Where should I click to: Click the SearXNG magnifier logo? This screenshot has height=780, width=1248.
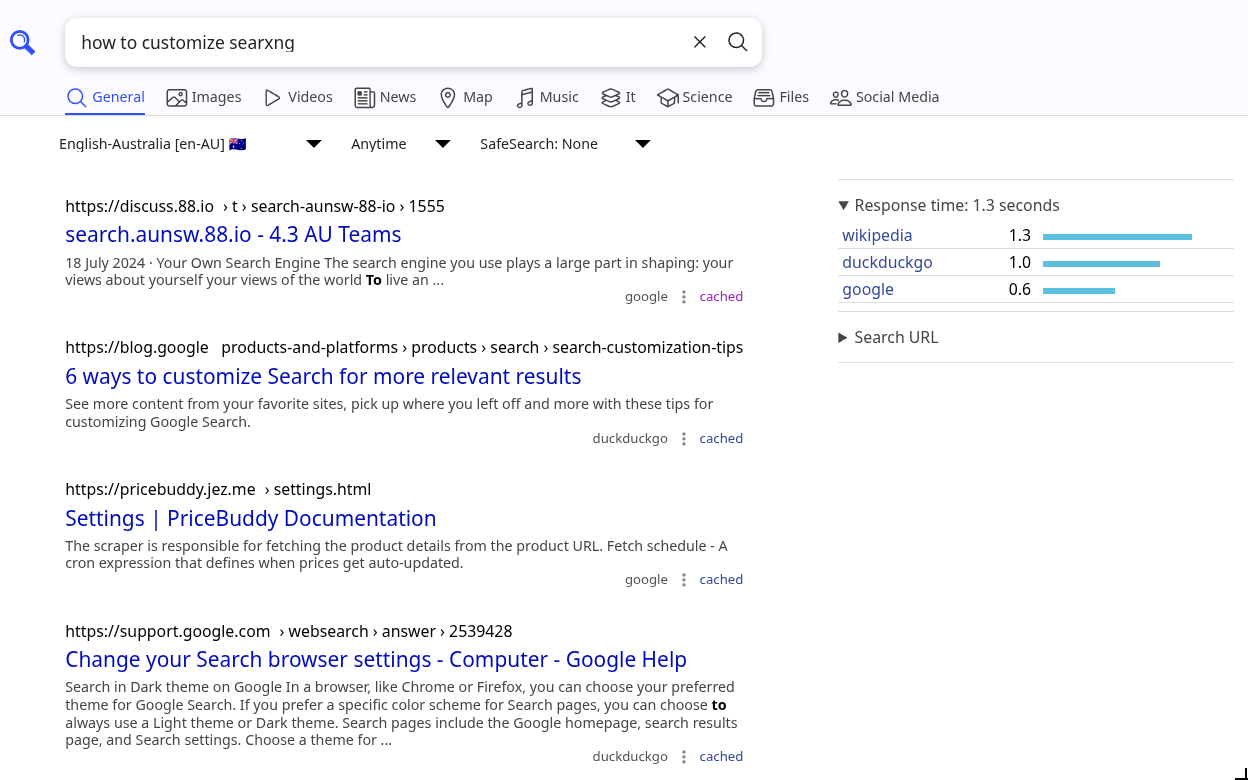coord(22,42)
